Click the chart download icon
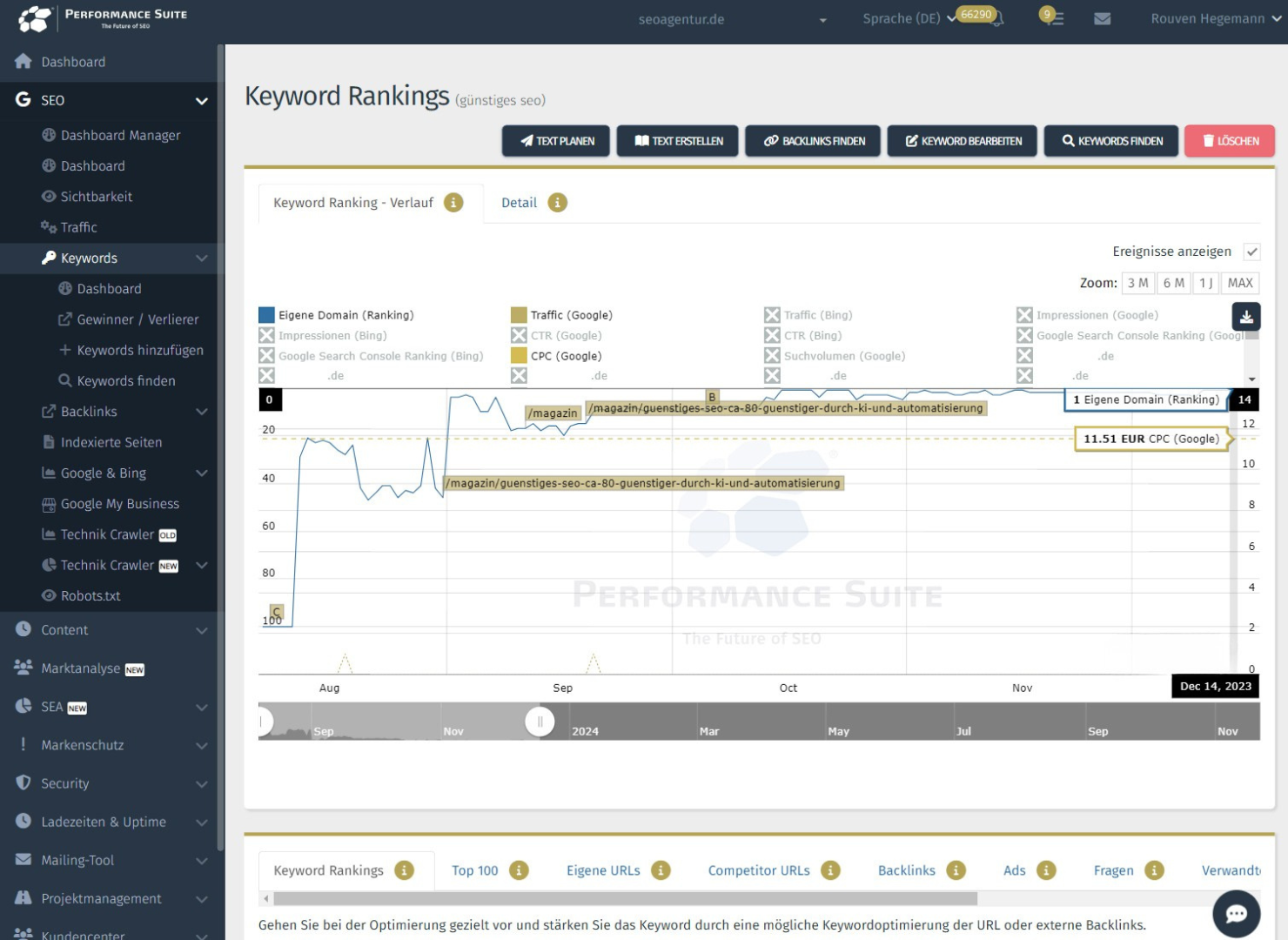The height and width of the screenshot is (940, 1288). click(1246, 317)
